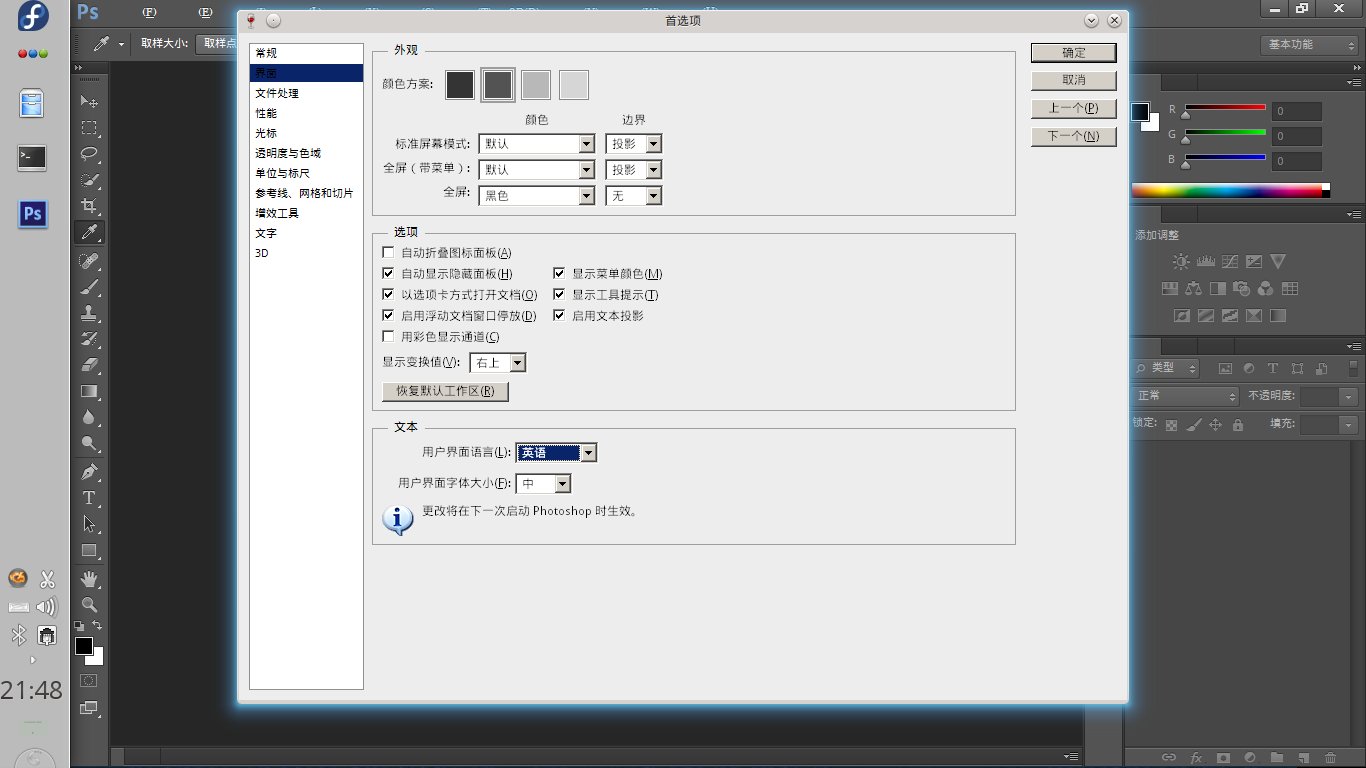The image size is (1366, 768).
Task: Open 全屏(带菜单) color dropdown
Action: [x=537, y=170]
